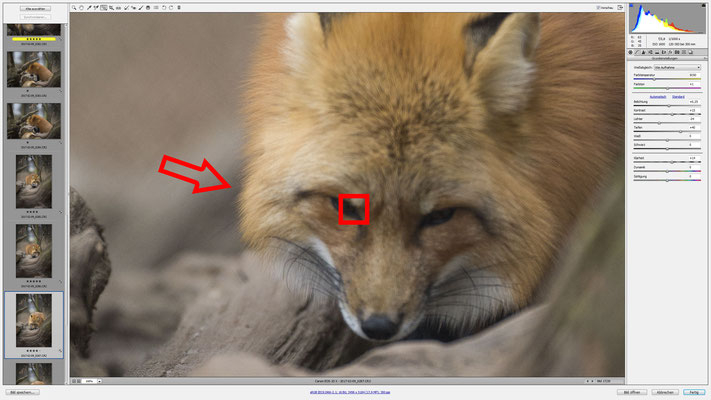Go to the next image arrow
This screenshot has height=400, width=711.
click(x=592, y=381)
